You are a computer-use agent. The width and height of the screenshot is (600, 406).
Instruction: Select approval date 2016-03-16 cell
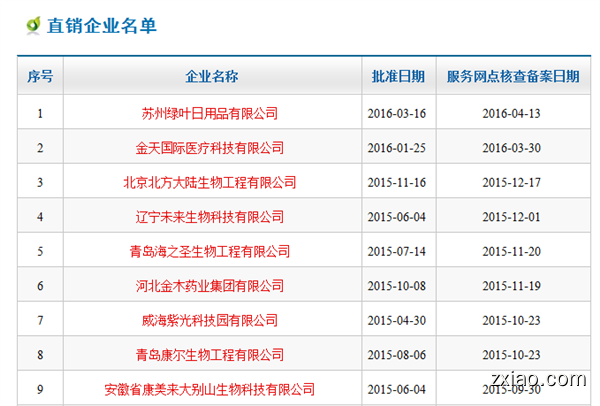tap(397, 114)
